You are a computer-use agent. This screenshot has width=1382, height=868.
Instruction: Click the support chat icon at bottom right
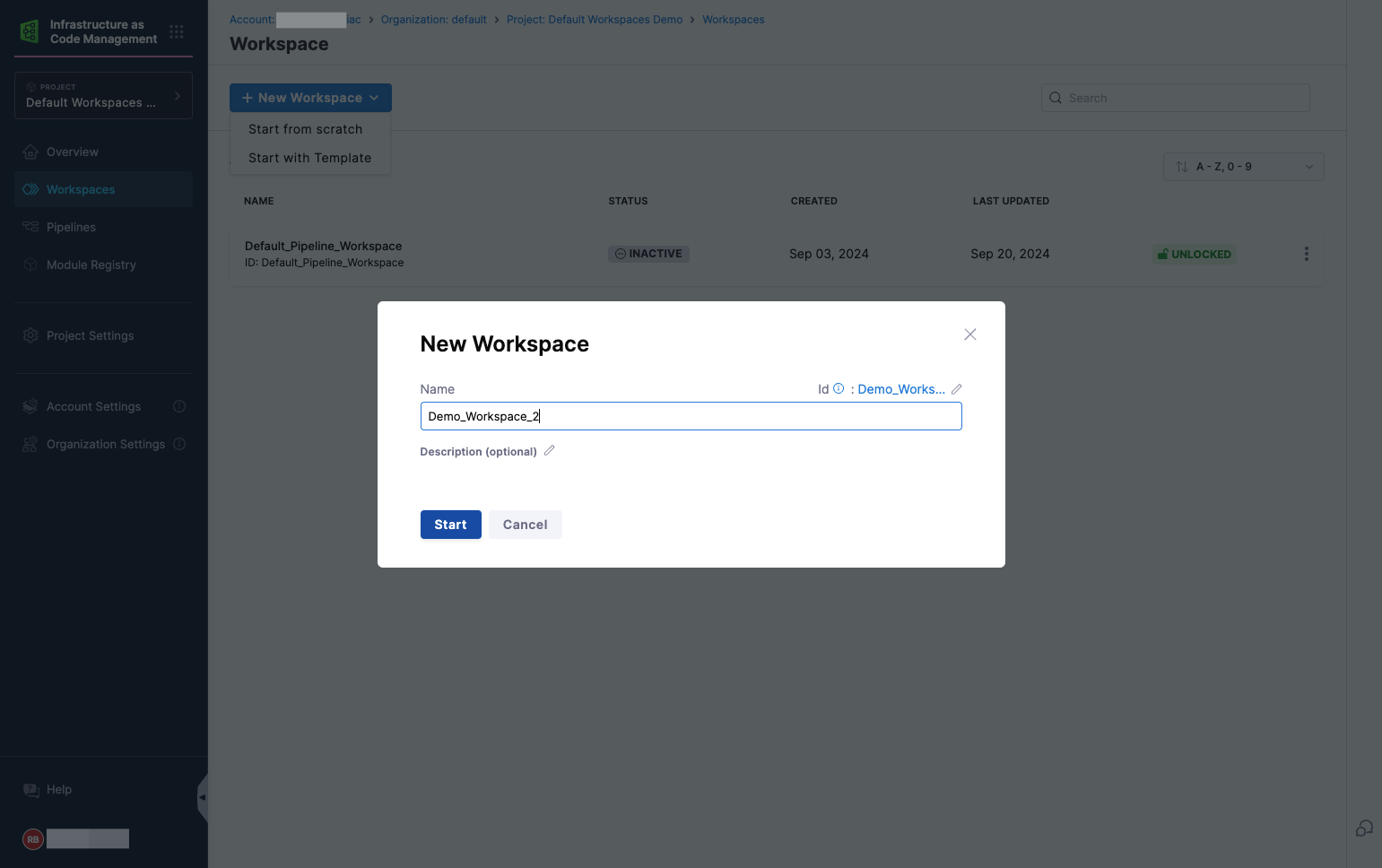click(1364, 829)
